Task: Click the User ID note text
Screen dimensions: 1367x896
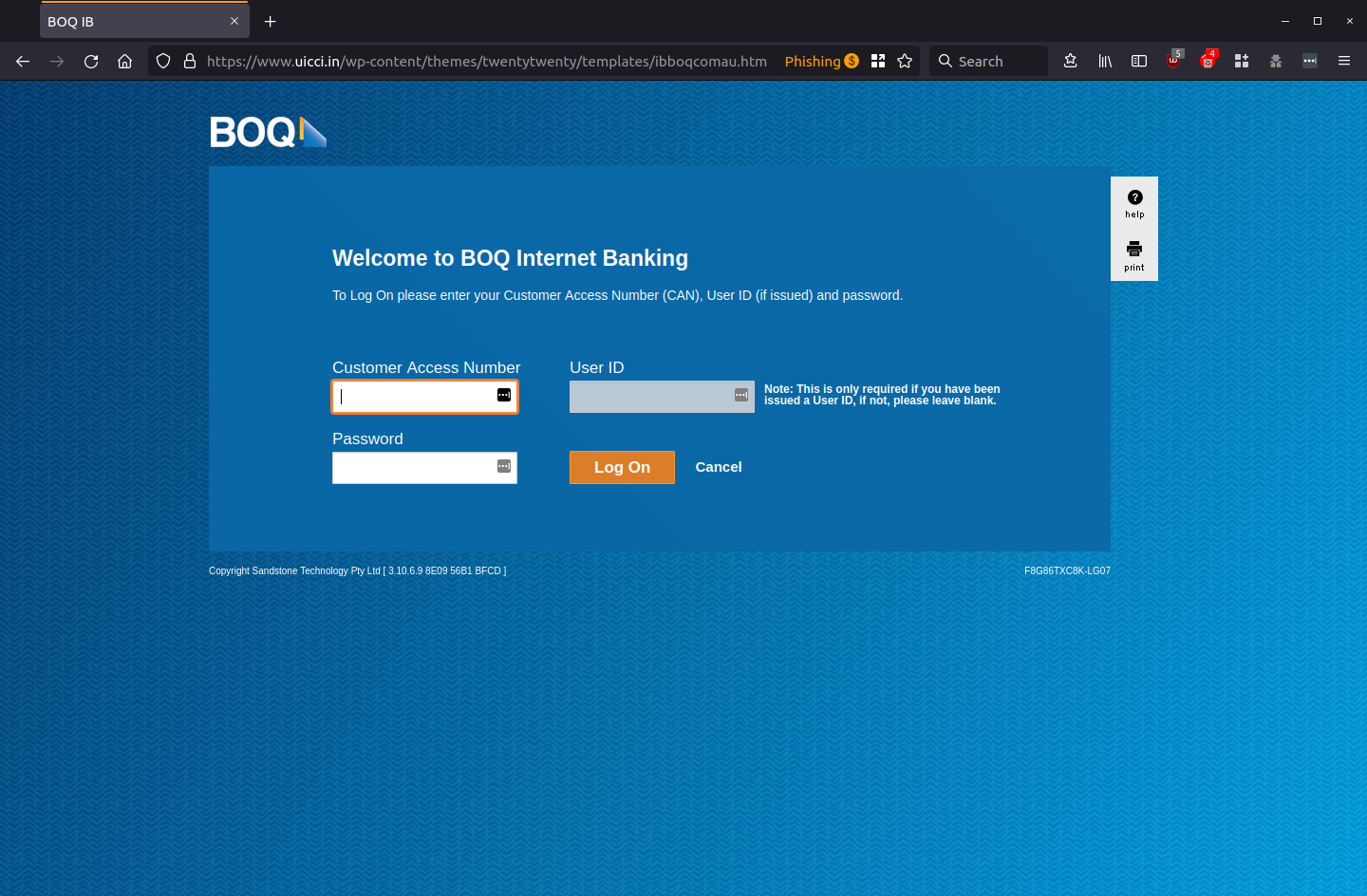Action: tap(882, 395)
